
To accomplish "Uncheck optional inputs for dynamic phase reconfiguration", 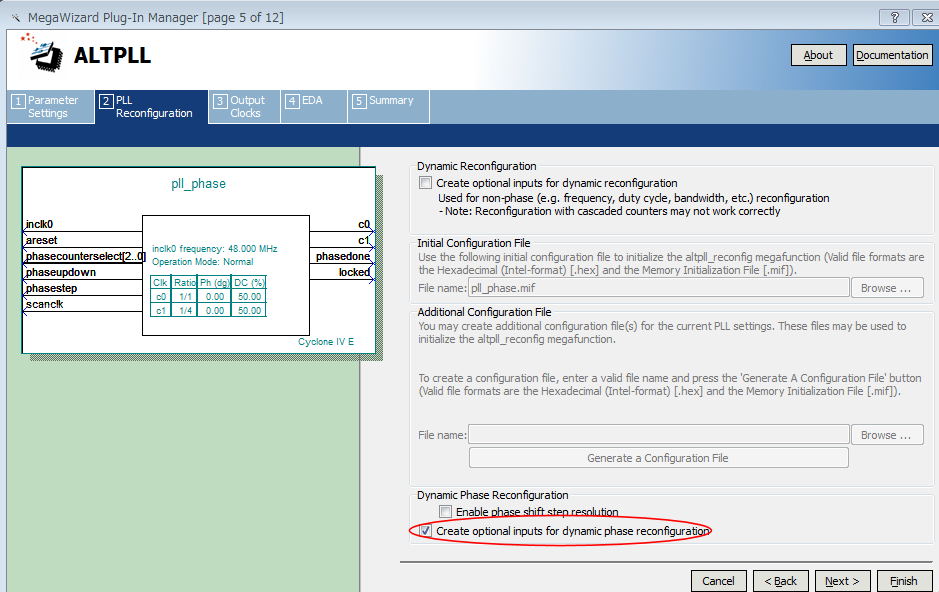I will pos(425,531).
